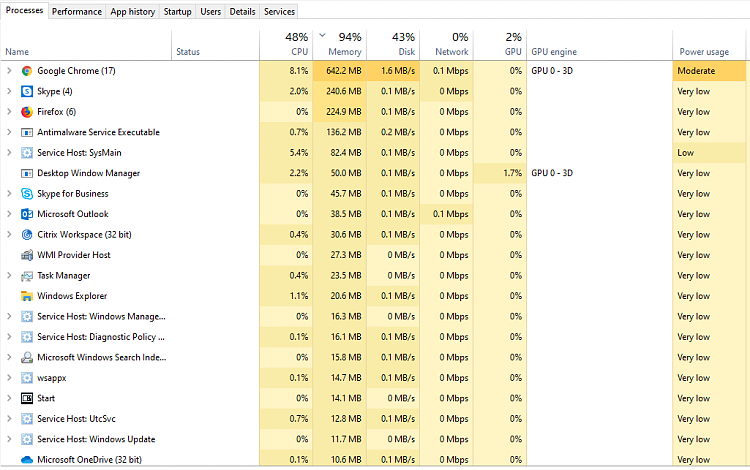This screenshot has width=750, height=470.
Task: Expand the Microsoft Outlook row
Action: tap(9, 214)
